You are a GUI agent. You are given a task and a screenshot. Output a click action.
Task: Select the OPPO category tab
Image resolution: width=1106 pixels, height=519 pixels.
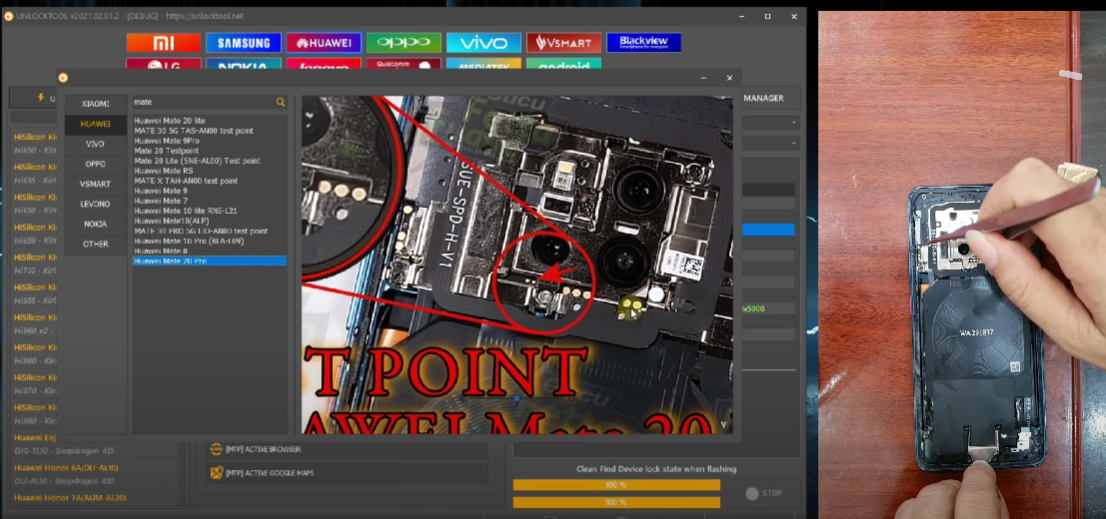click(x=96, y=164)
